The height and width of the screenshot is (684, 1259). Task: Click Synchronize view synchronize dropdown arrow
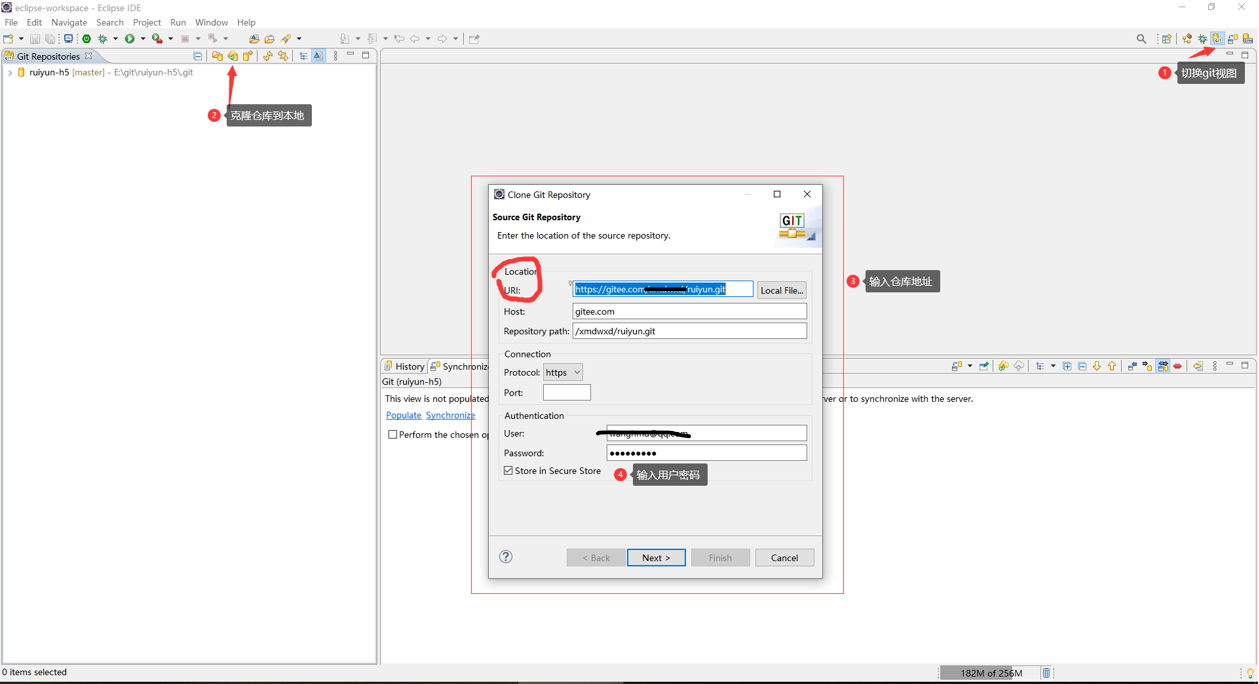tap(970, 366)
